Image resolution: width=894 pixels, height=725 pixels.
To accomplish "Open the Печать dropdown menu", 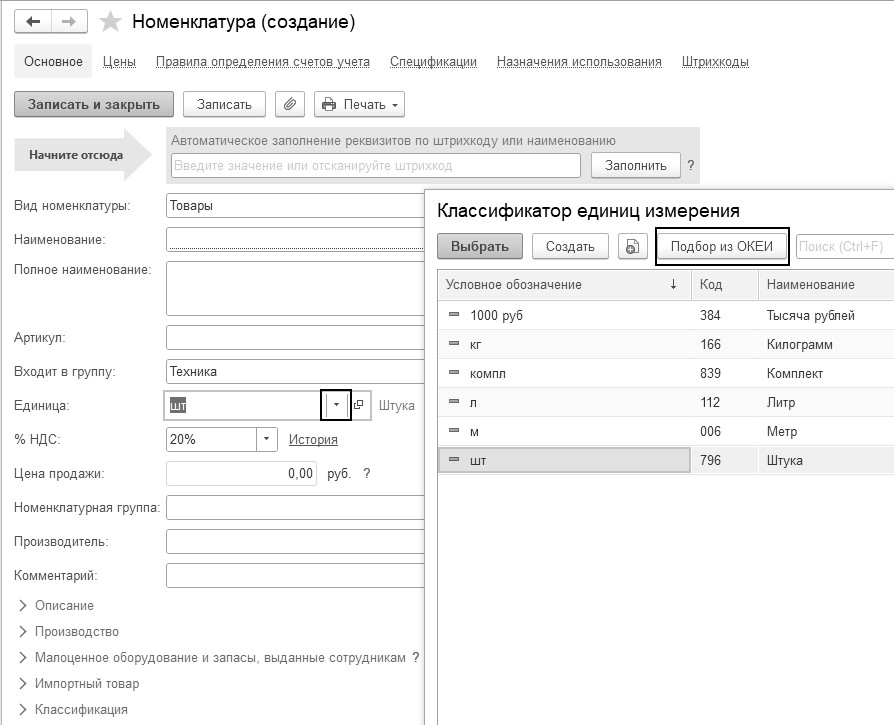I will (x=360, y=104).
